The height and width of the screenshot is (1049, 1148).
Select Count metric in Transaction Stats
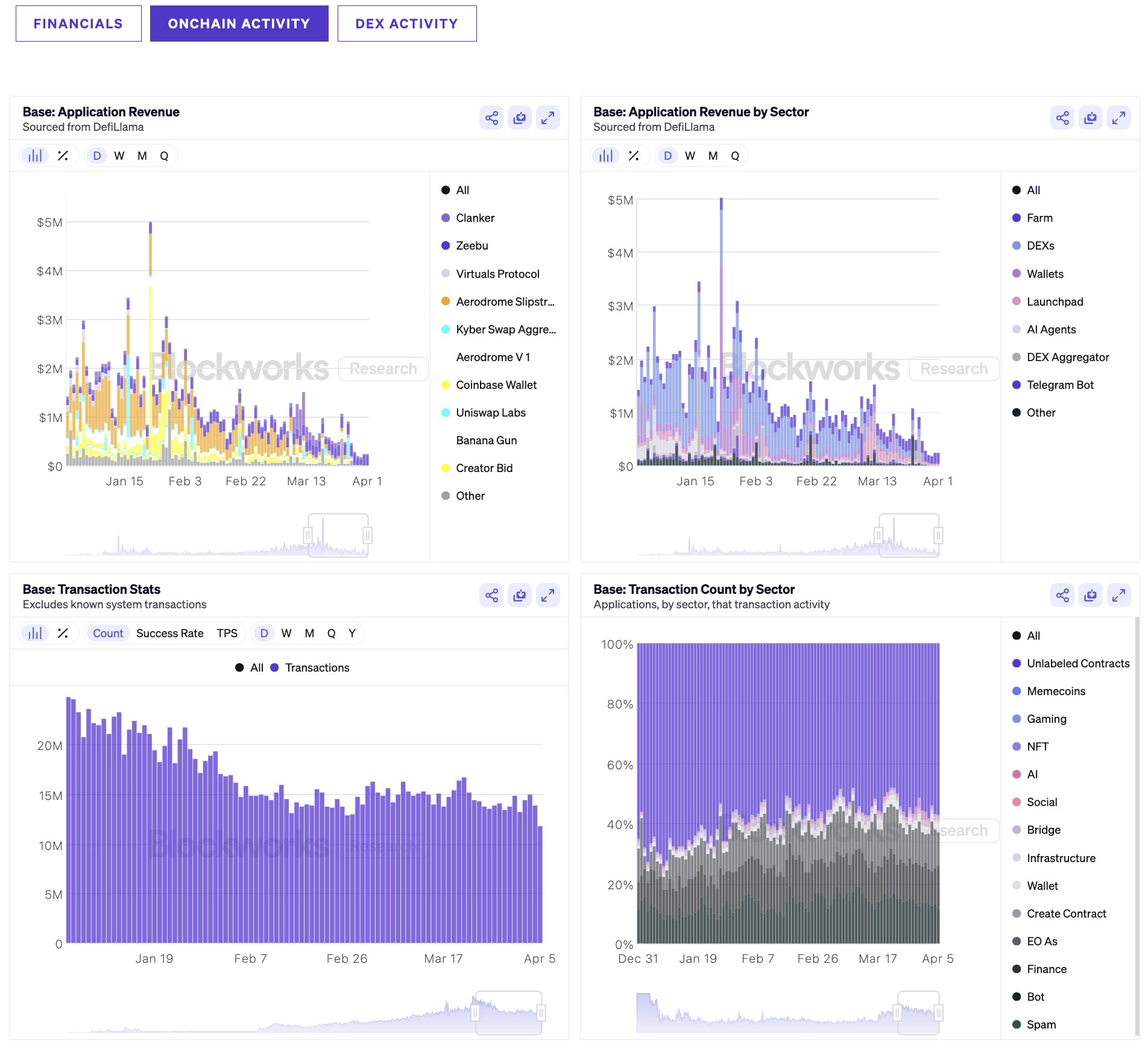[x=108, y=633]
